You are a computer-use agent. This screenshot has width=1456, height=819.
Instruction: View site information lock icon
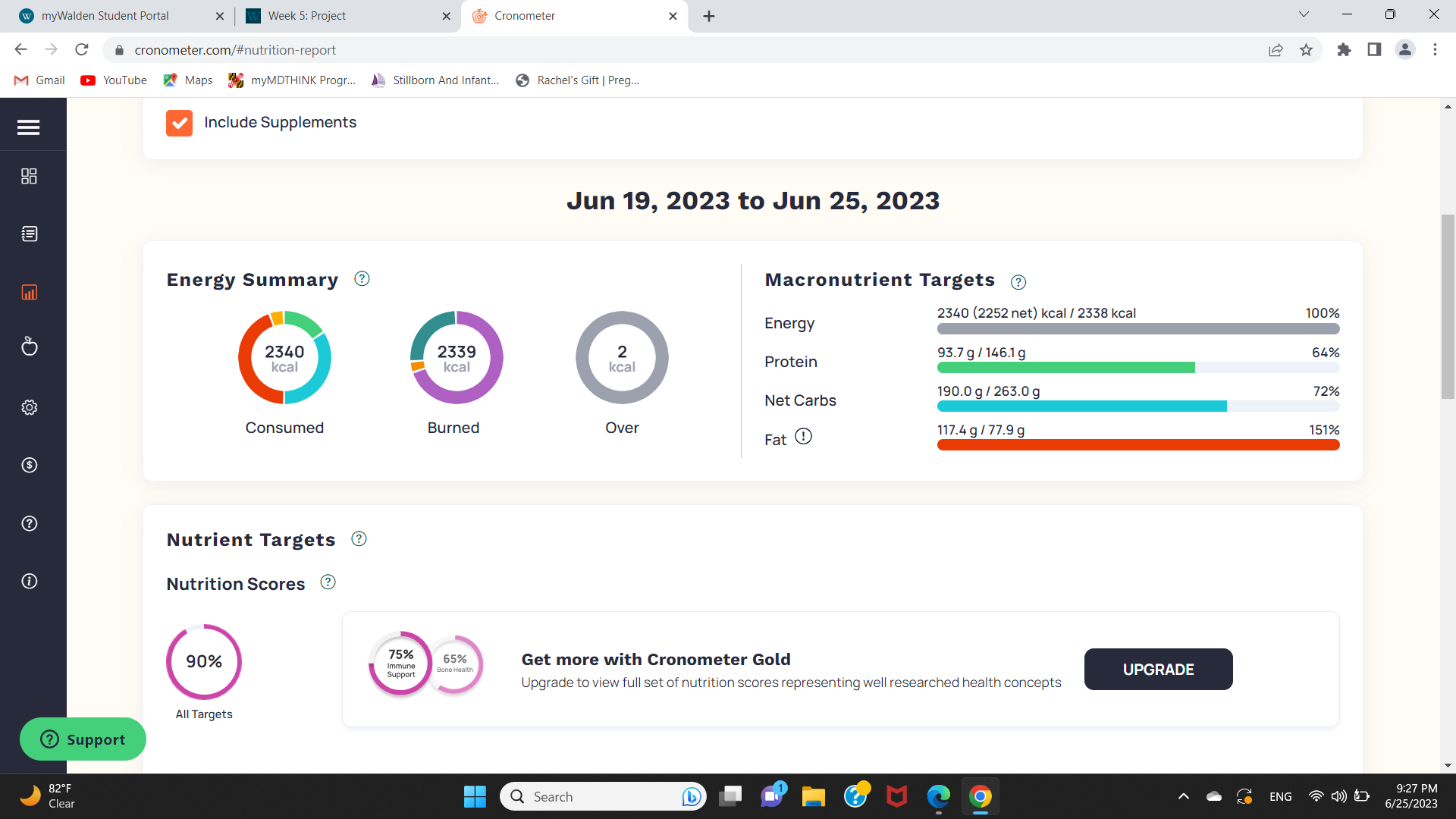(118, 50)
